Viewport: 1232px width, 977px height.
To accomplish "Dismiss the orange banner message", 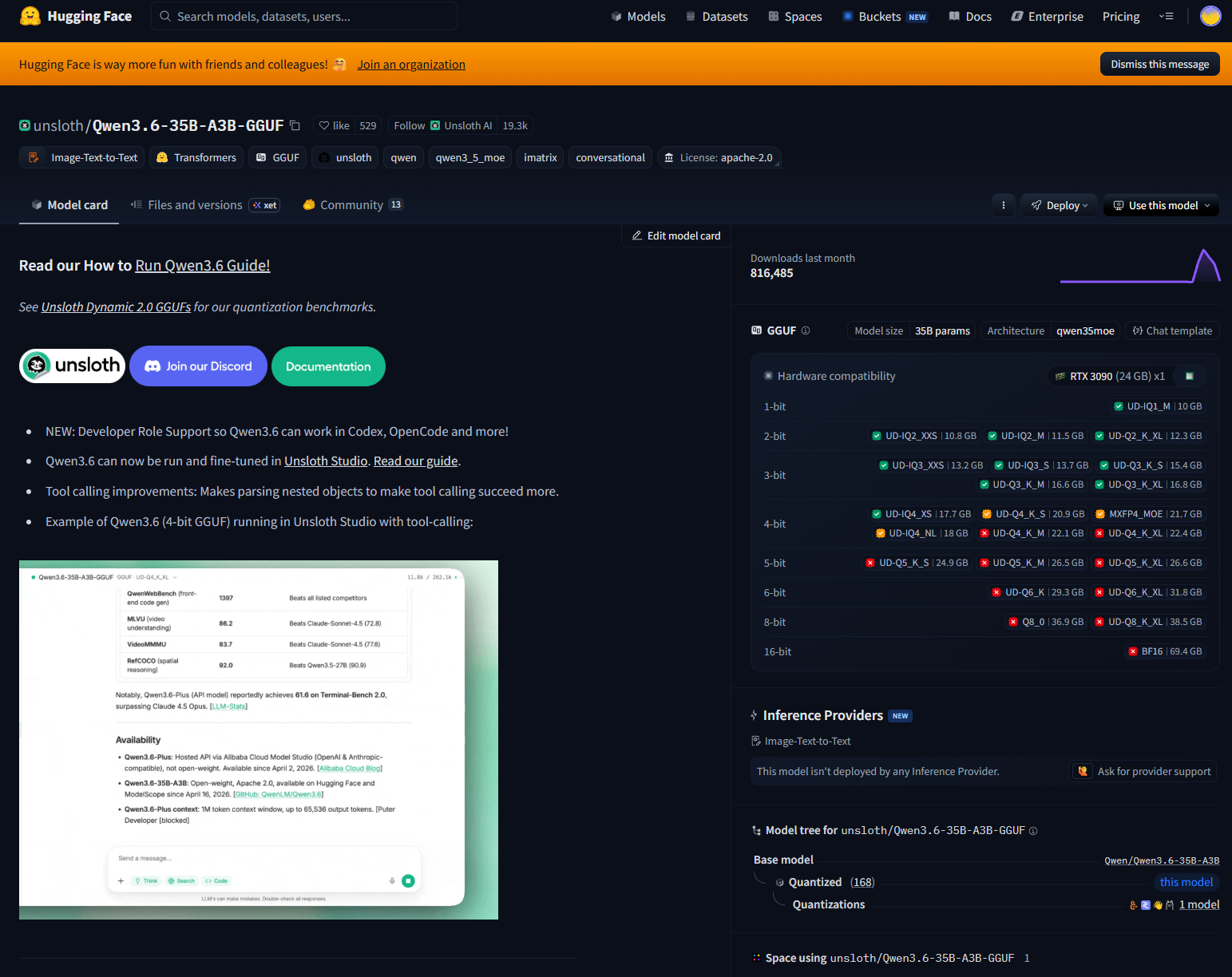I will coord(1159,64).
